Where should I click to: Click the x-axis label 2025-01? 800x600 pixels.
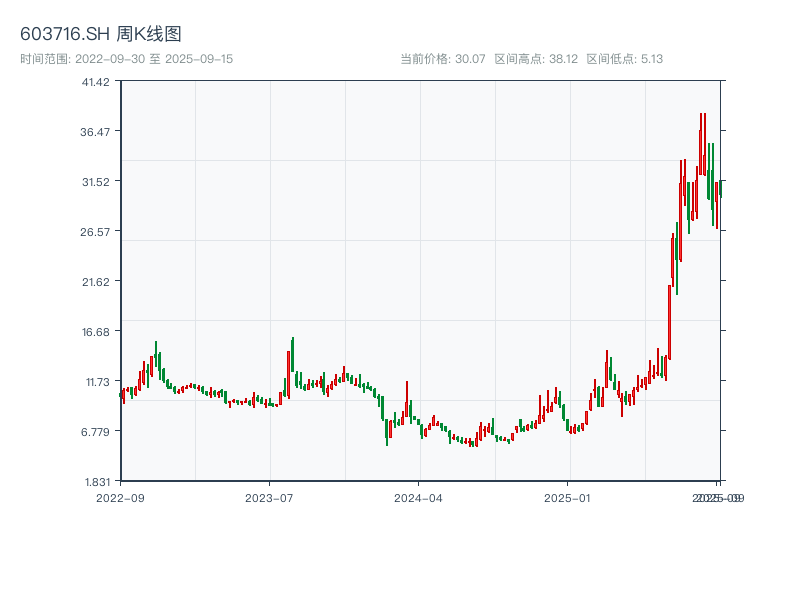[567, 498]
